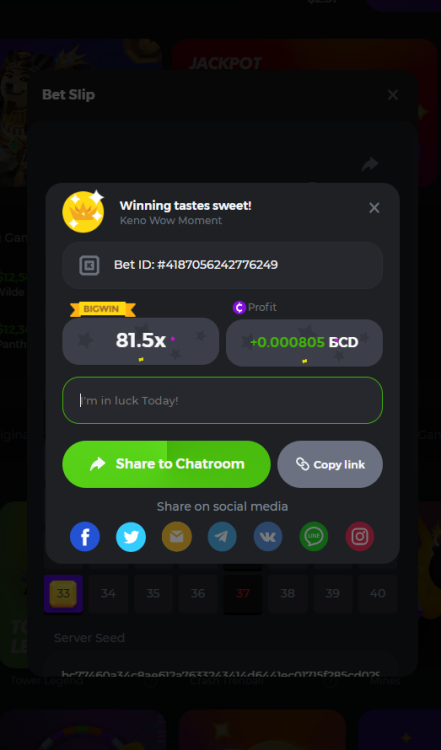Share win on Telegram
The image size is (441, 750).
222,537
